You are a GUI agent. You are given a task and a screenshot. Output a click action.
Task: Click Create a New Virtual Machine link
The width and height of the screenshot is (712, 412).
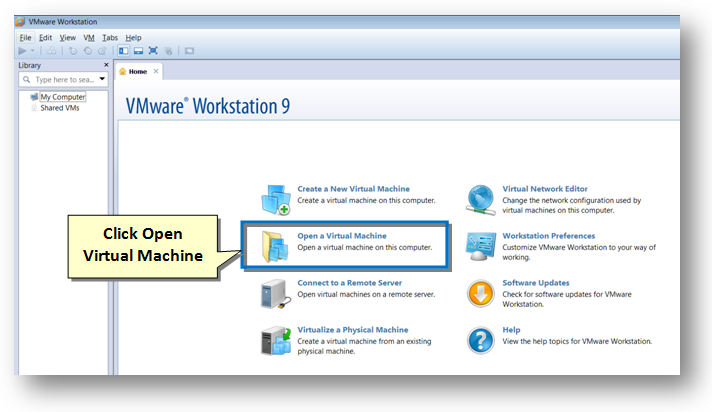tap(354, 189)
